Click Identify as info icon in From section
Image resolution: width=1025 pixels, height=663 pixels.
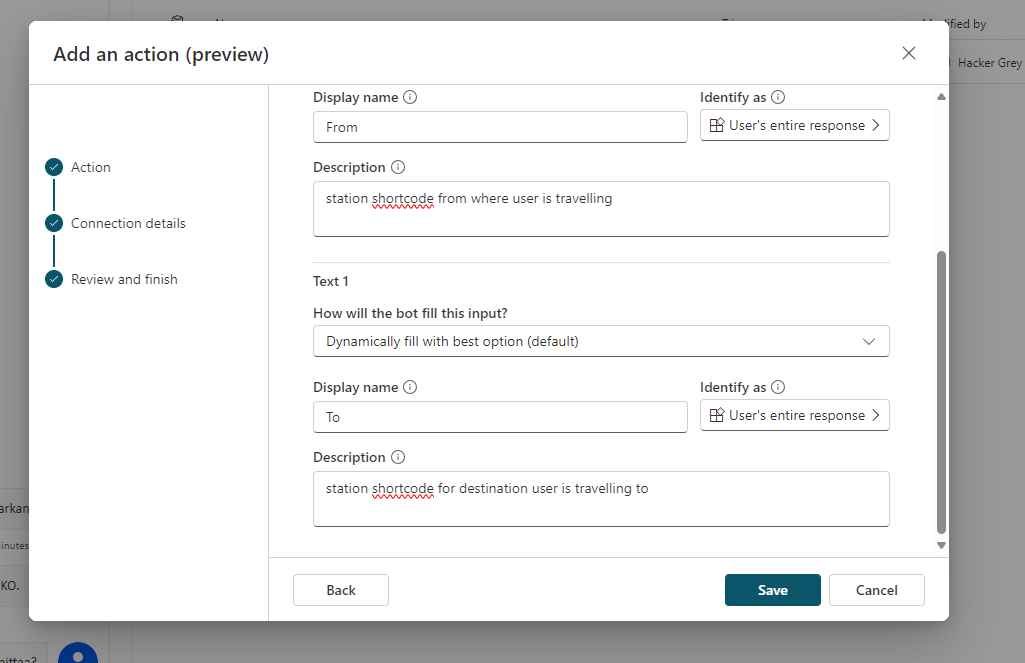pyautogui.click(x=778, y=98)
